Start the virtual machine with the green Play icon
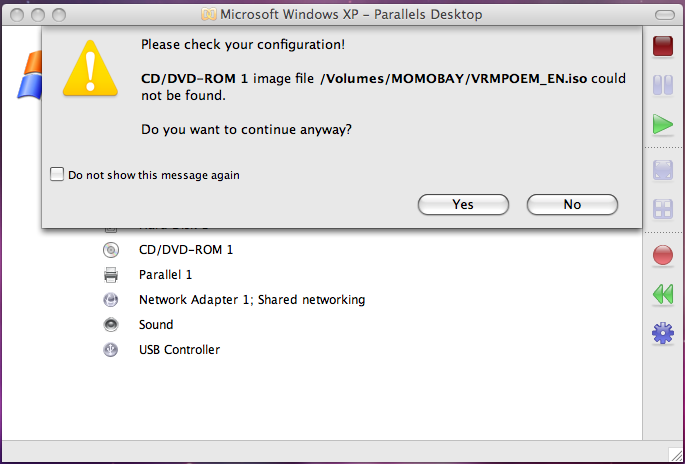The image size is (685, 464). pos(662,124)
